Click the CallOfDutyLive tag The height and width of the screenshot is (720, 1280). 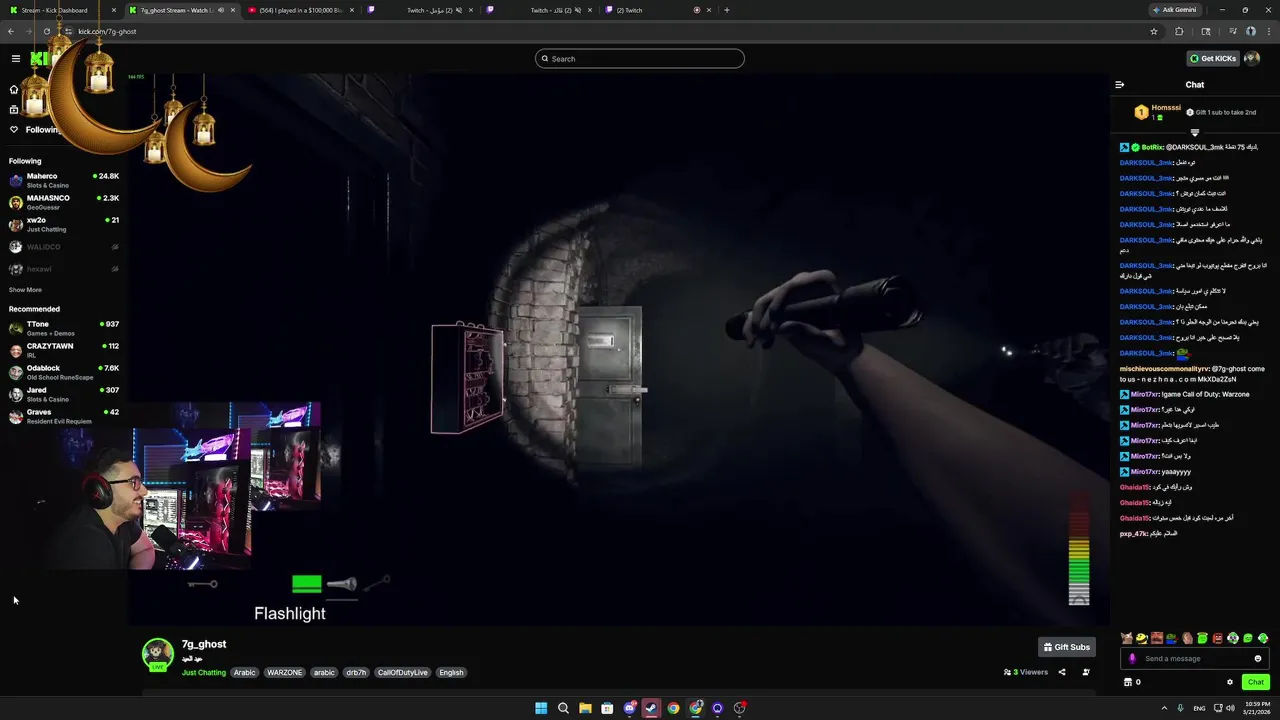coord(402,673)
